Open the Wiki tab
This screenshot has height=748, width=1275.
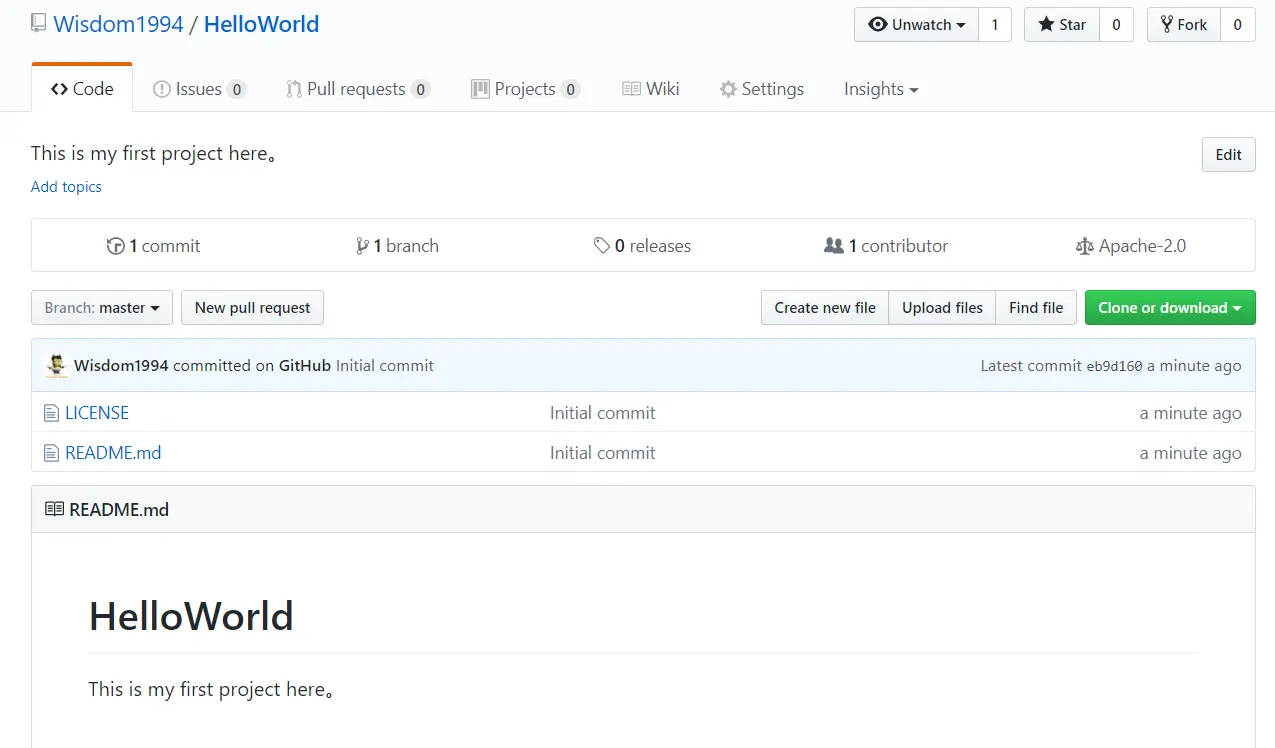coord(651,89)
